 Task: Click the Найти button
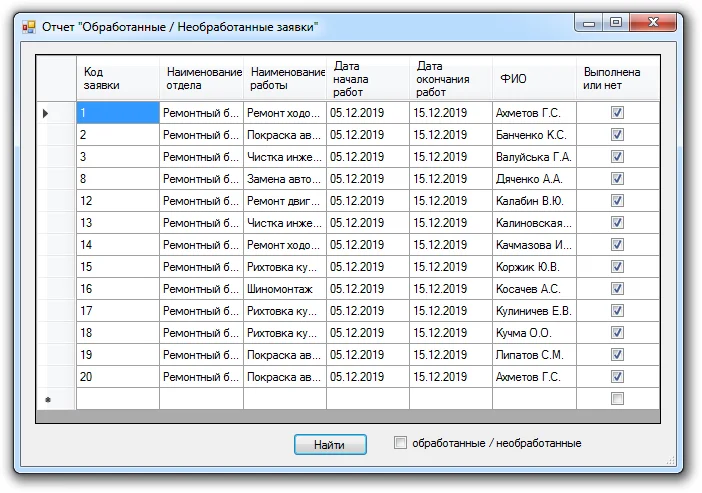[330, 445]
